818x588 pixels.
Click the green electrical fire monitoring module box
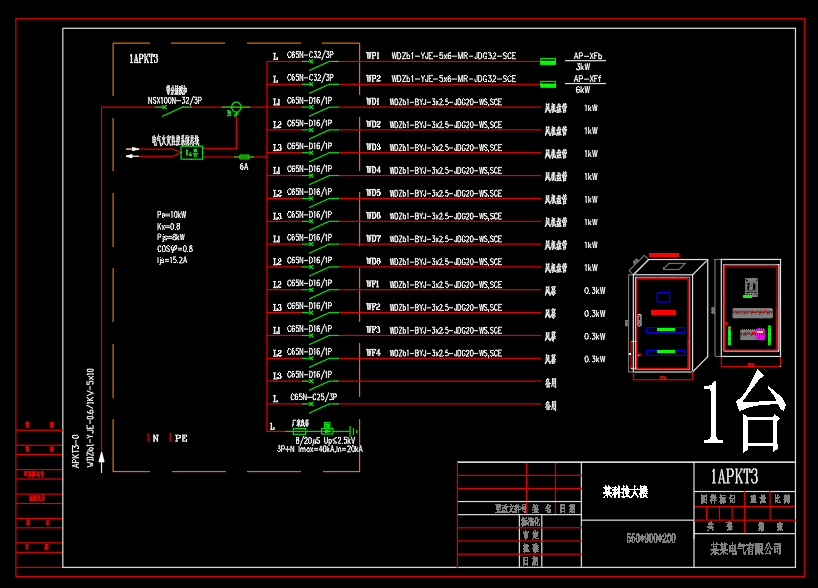[191, 153]
